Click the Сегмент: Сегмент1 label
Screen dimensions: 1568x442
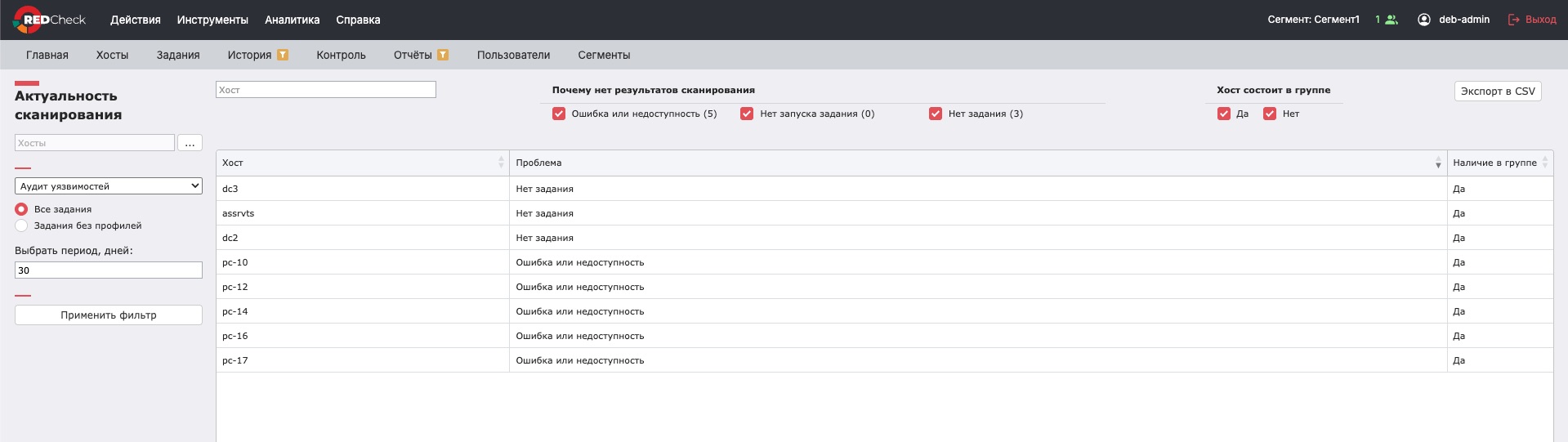1314,20
